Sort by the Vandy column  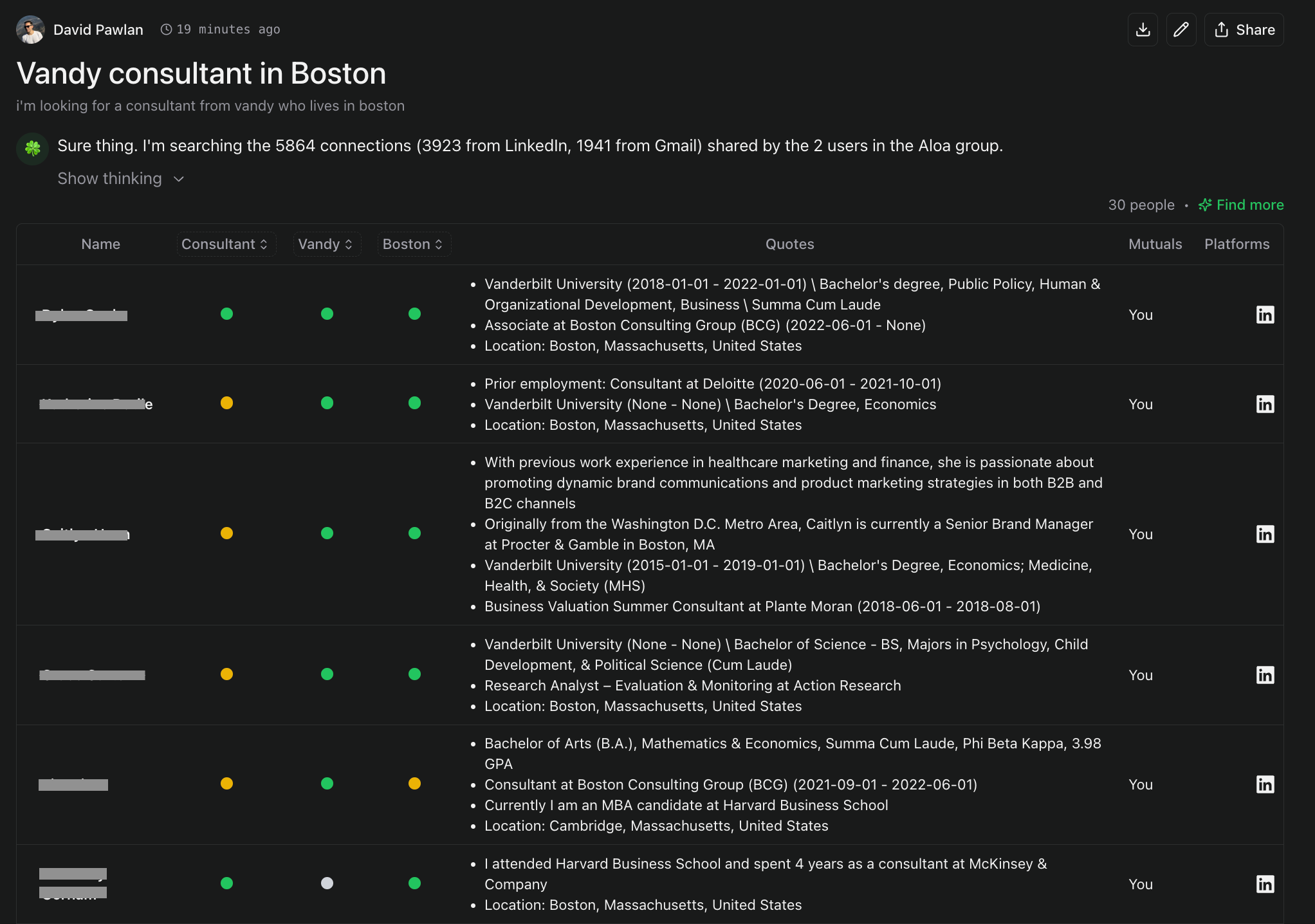click(x=326, y=245)
